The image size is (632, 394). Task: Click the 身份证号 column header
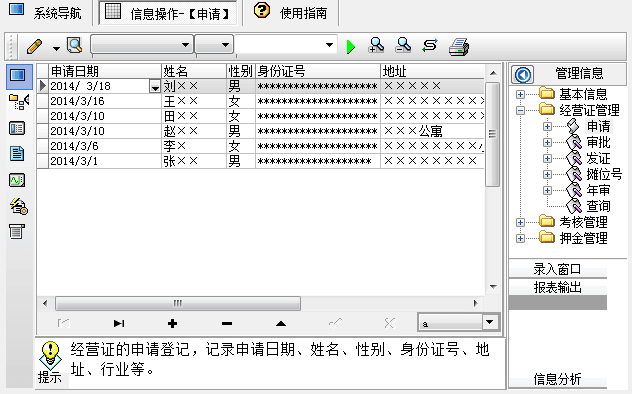point(318,71)
